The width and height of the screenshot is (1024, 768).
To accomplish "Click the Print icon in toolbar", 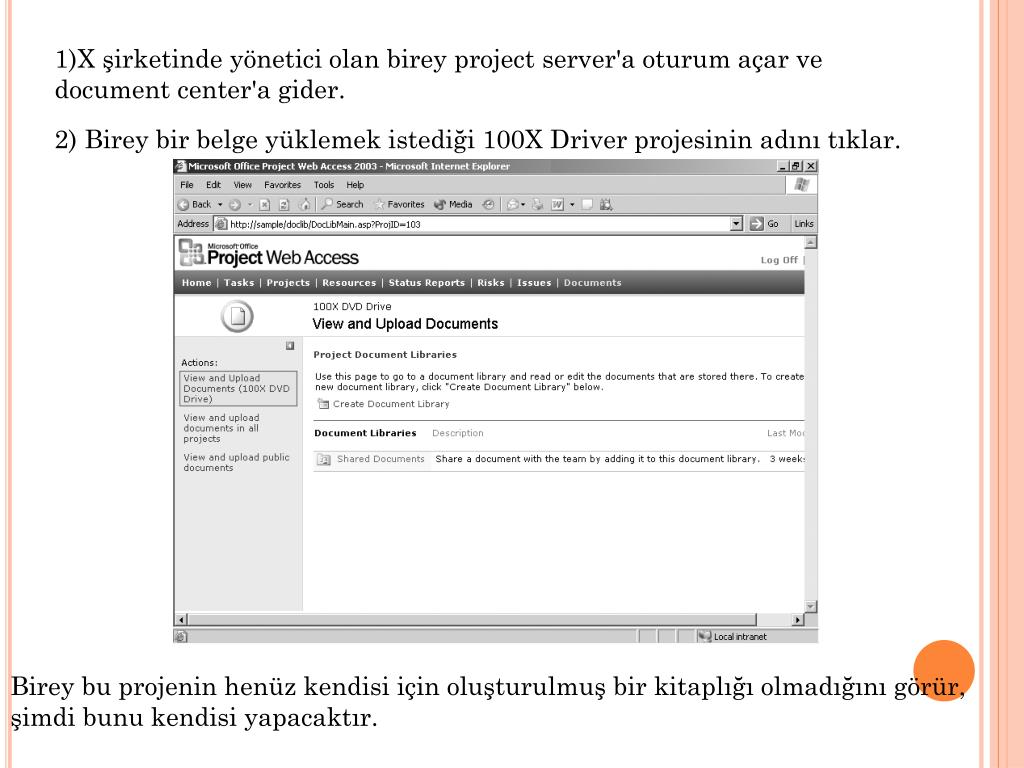I will 537,204.
